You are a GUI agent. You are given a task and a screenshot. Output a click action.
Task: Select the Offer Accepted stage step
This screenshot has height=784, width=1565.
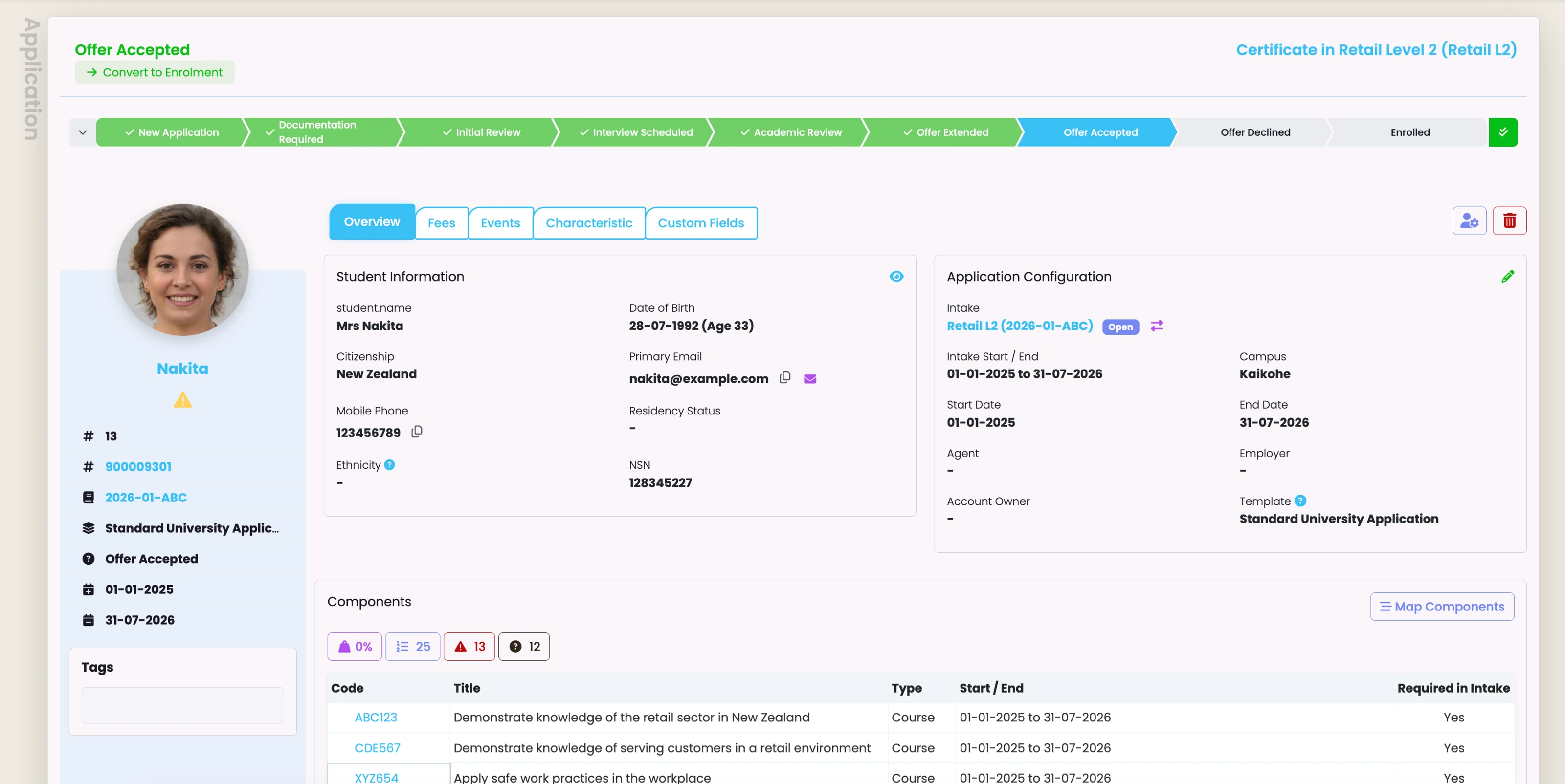point(1099,132)
